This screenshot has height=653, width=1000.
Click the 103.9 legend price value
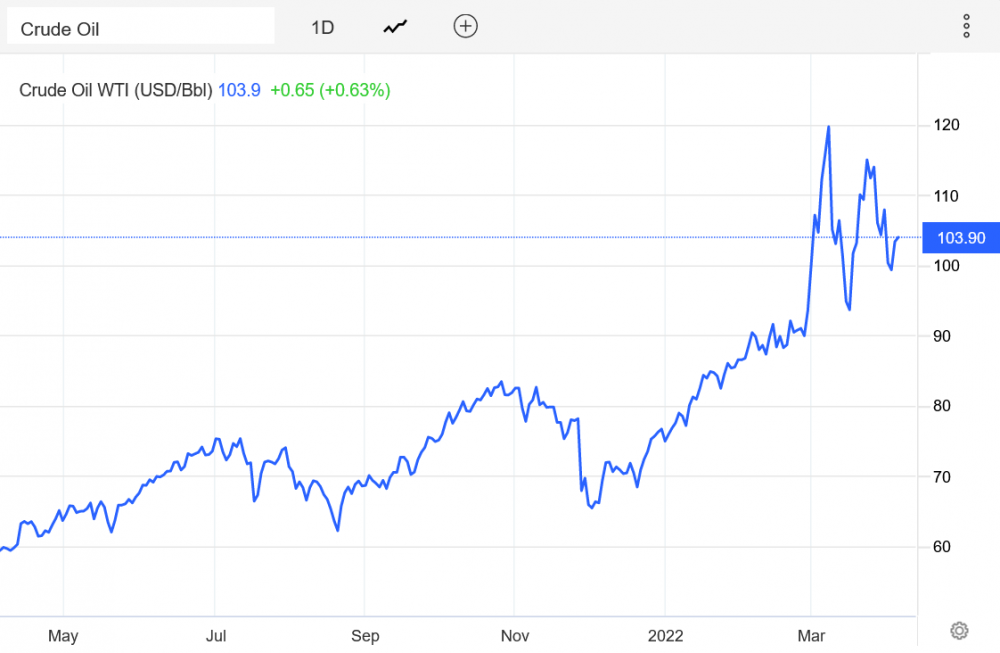pos(239,90)
